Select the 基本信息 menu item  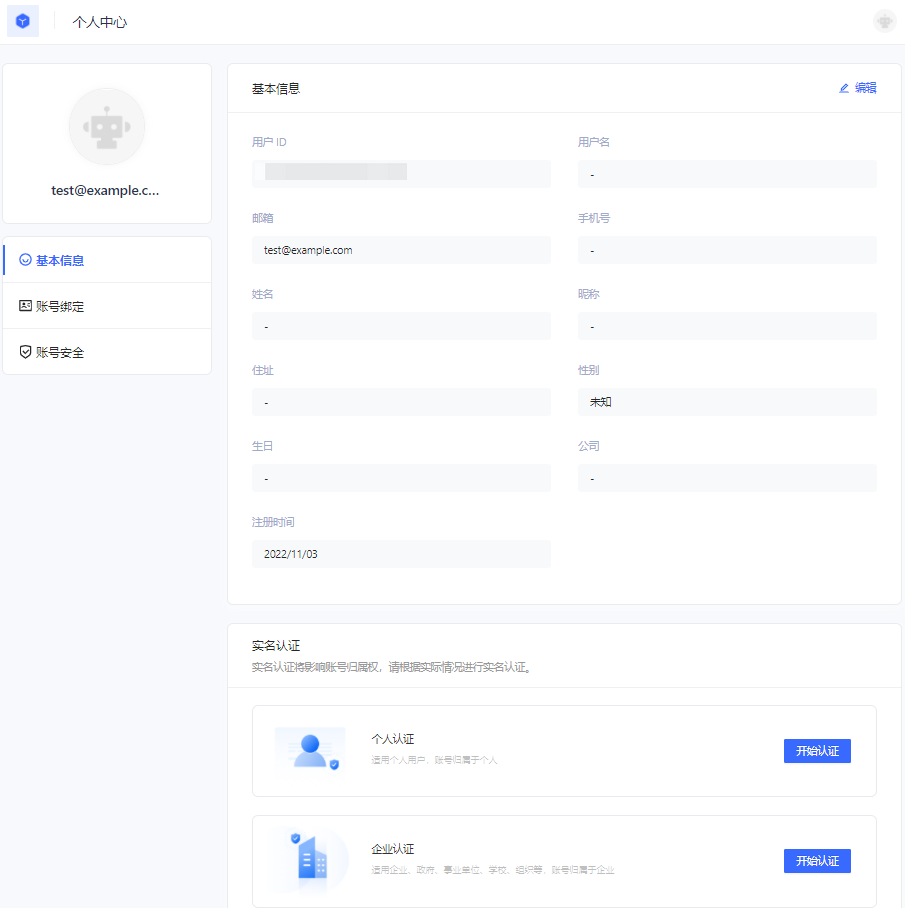coord(60,260)
